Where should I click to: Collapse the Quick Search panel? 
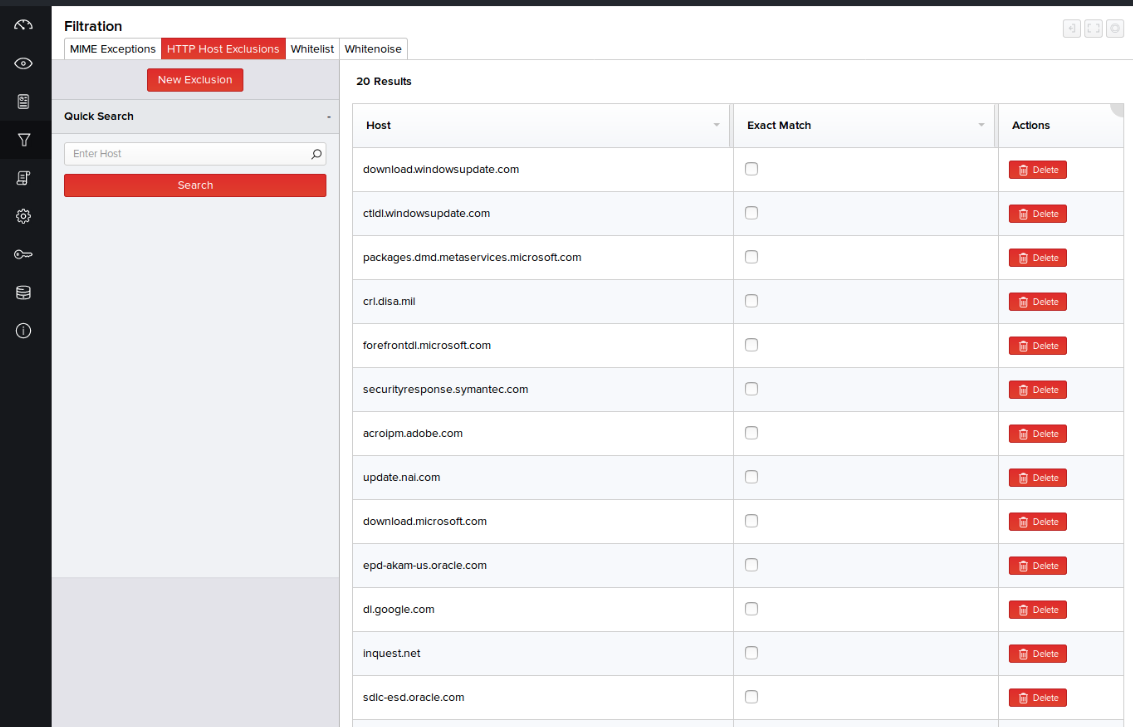tap(328, 117)
